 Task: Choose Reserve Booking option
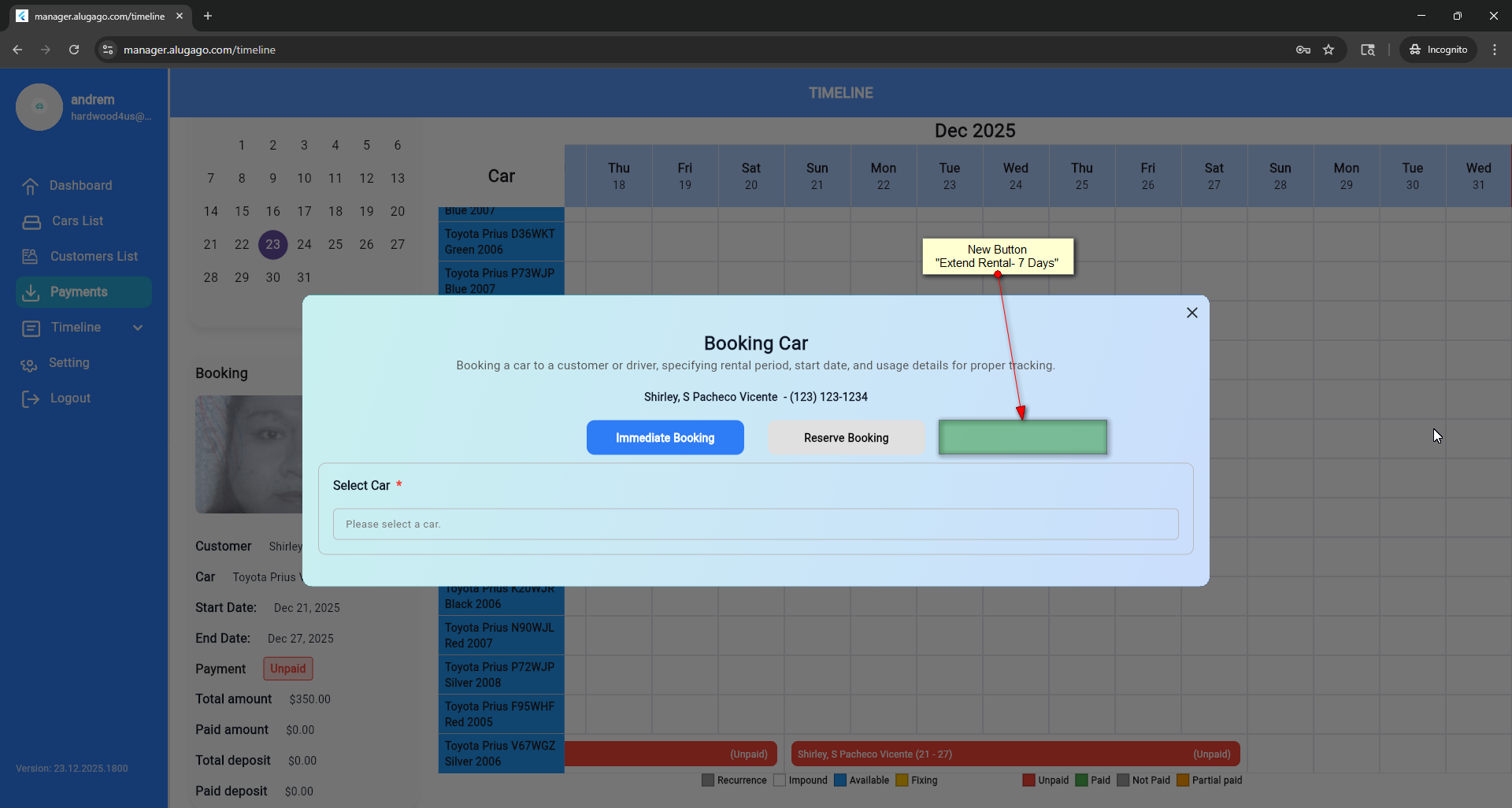click(846, 437)
